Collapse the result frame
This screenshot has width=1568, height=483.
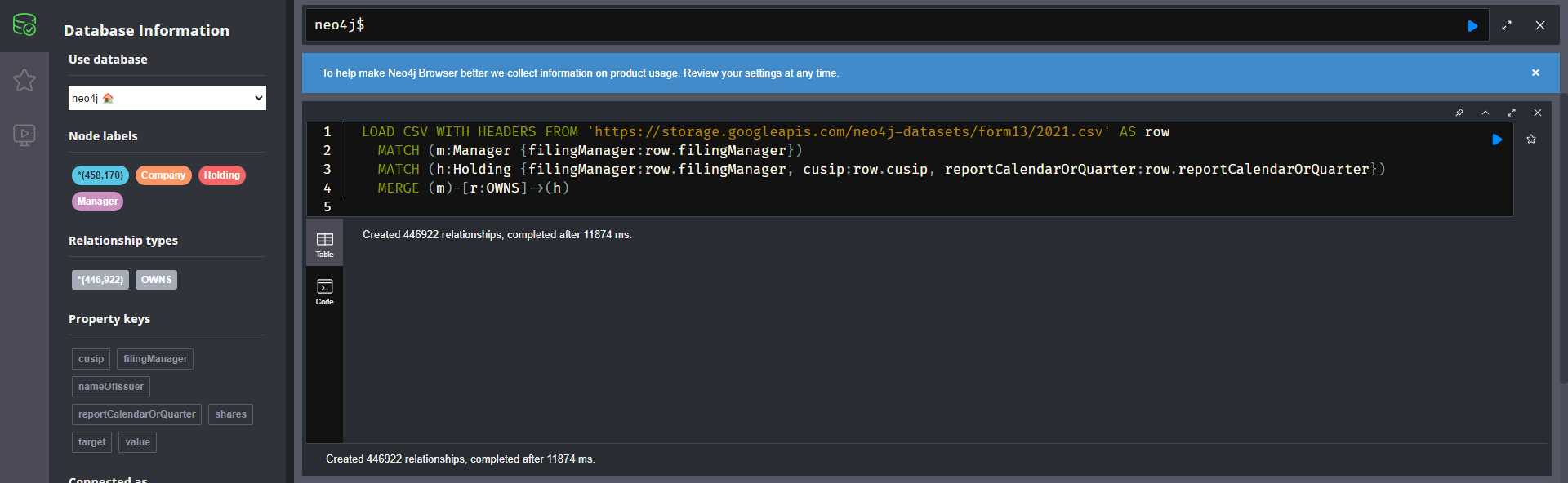(x=1486, y=113)
